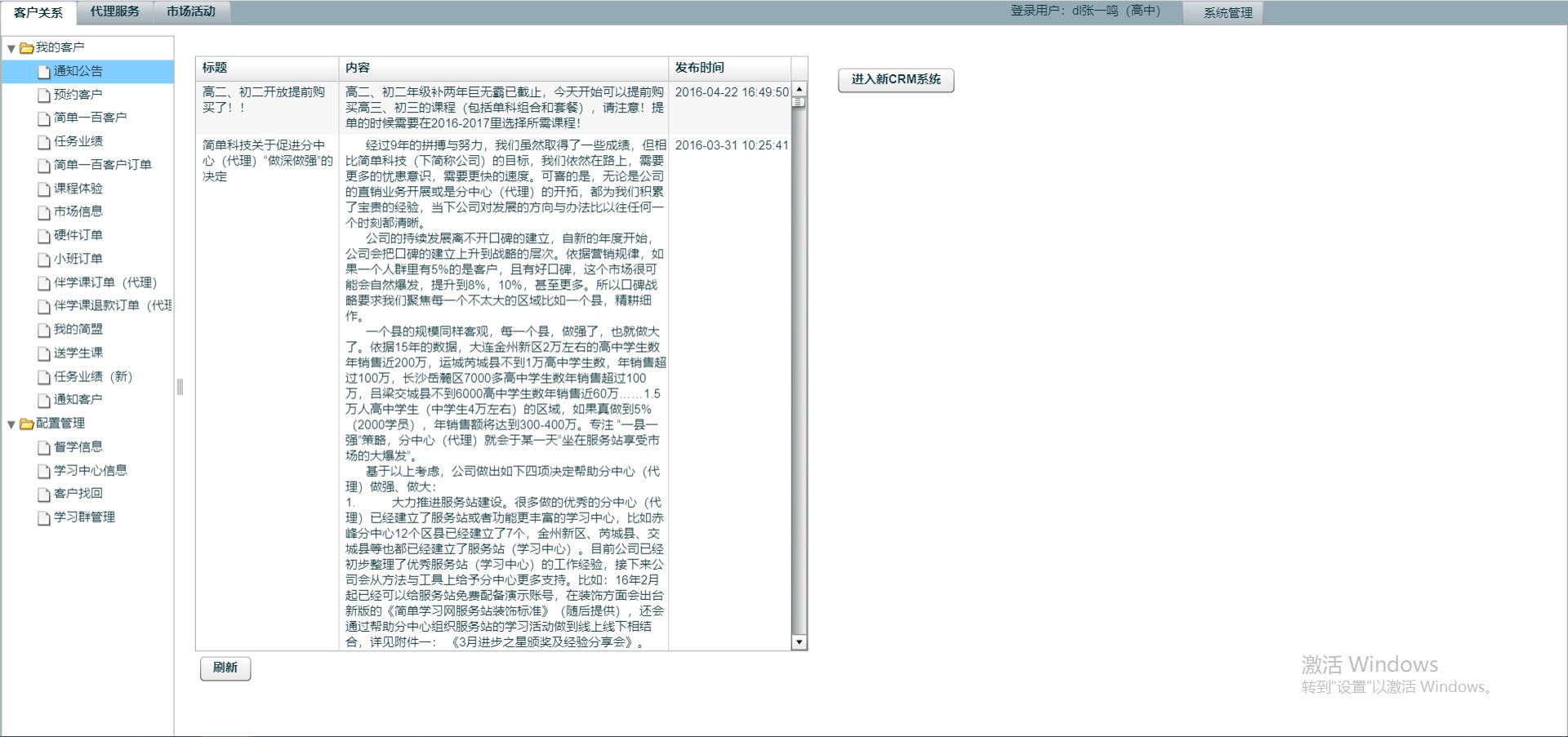Click the folder icon for 我的客户
Viewport: 1568px width, 737px height.
coord(26,48)
